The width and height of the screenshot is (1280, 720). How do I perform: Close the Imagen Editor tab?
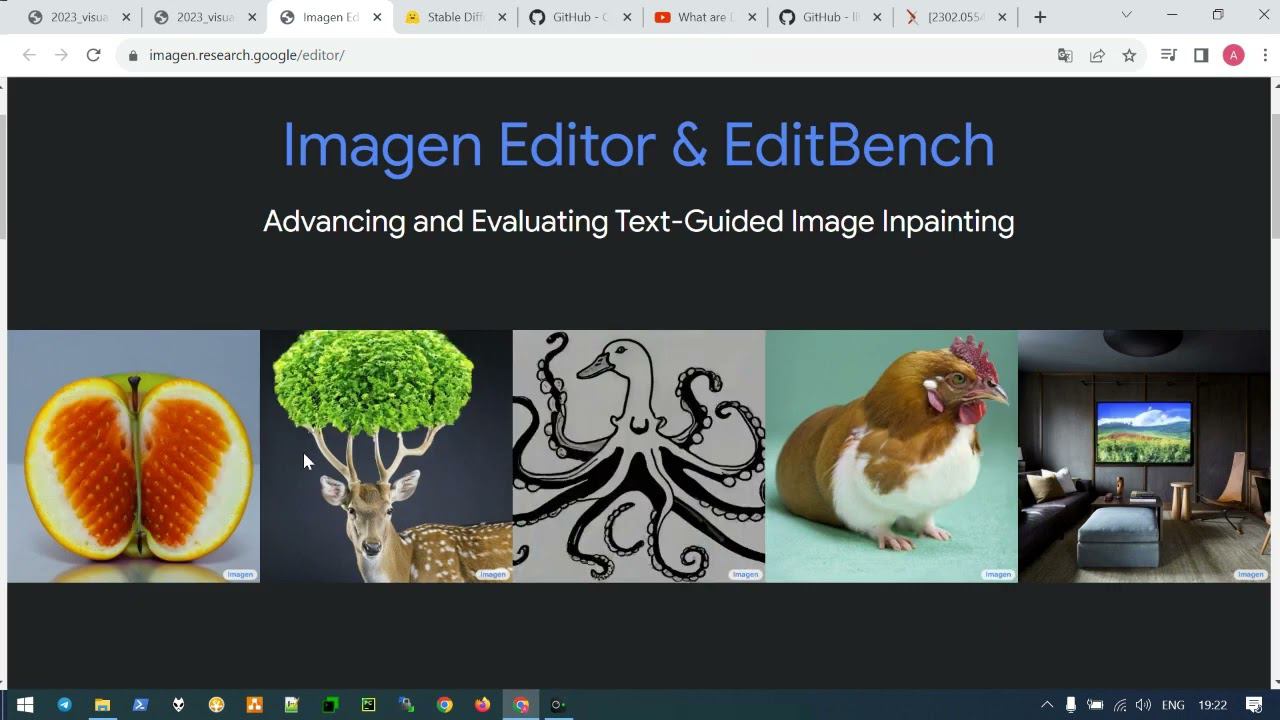377,17
